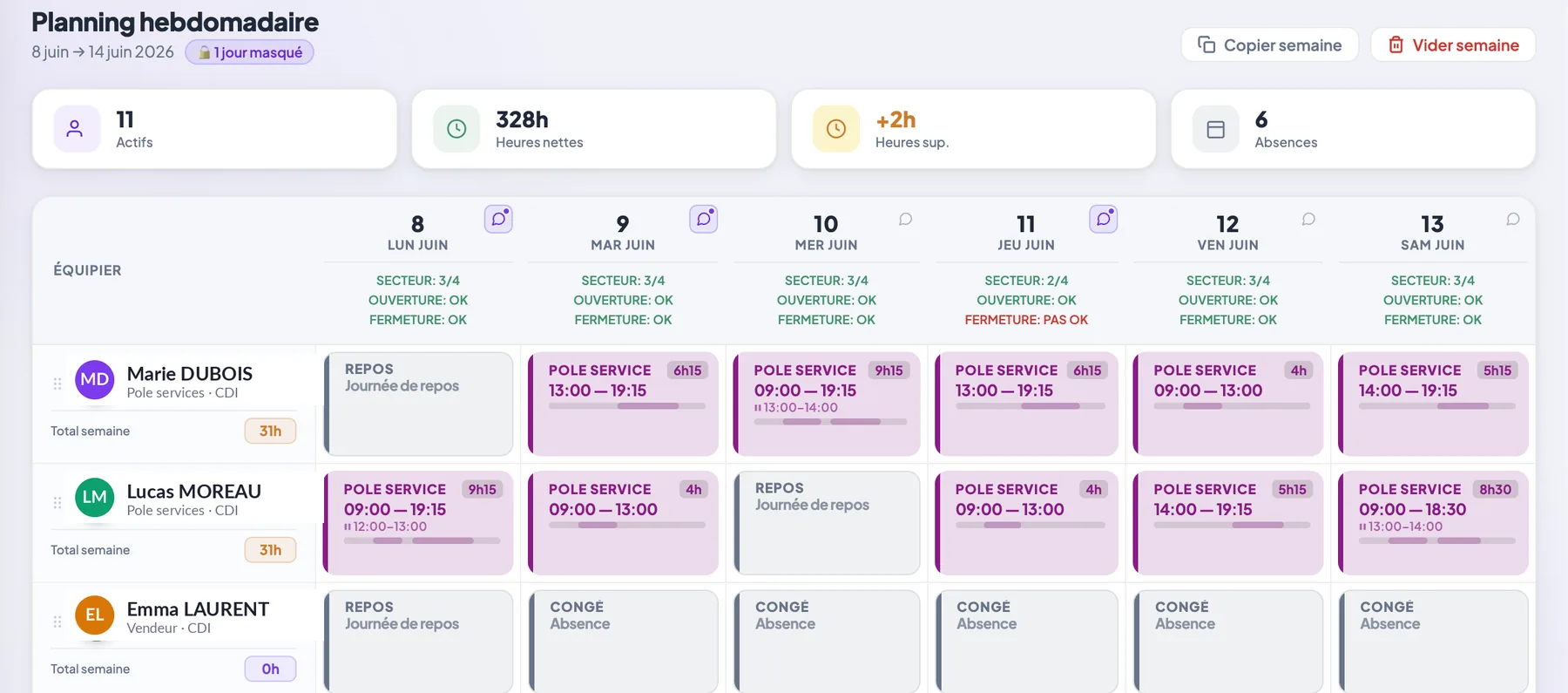The width and height of the screenshot is (1568, 693).
Task: Open the comment bubble for Wednesday 10 June
Action: 906,219
